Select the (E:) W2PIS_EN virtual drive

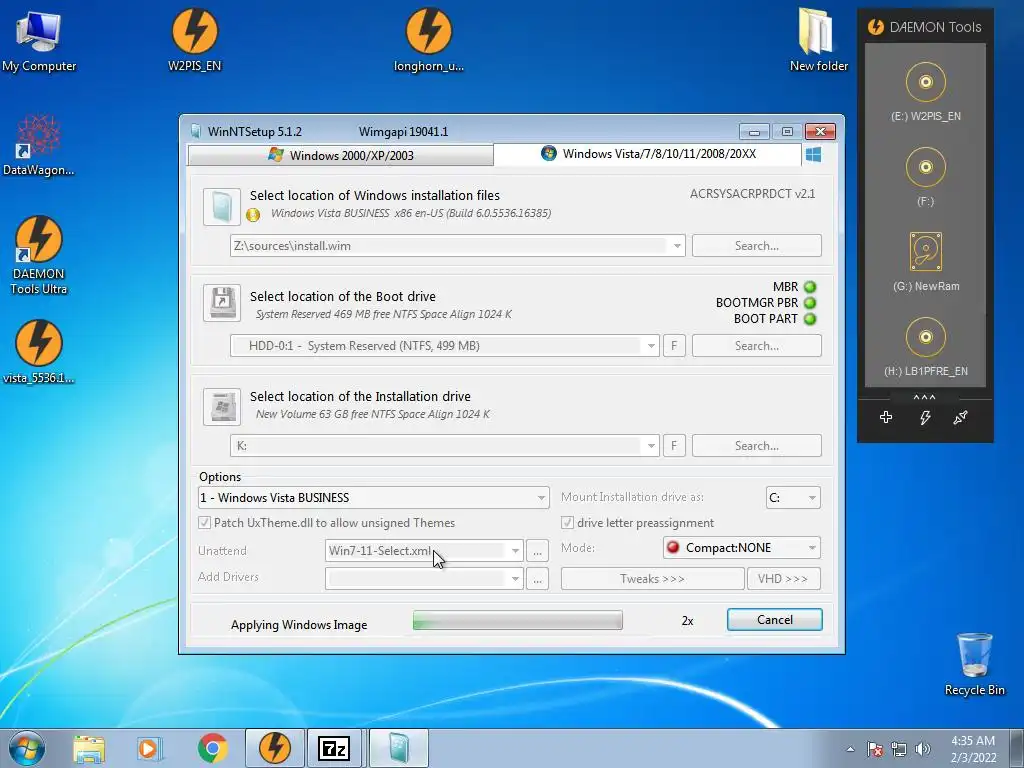coord(925,91)
